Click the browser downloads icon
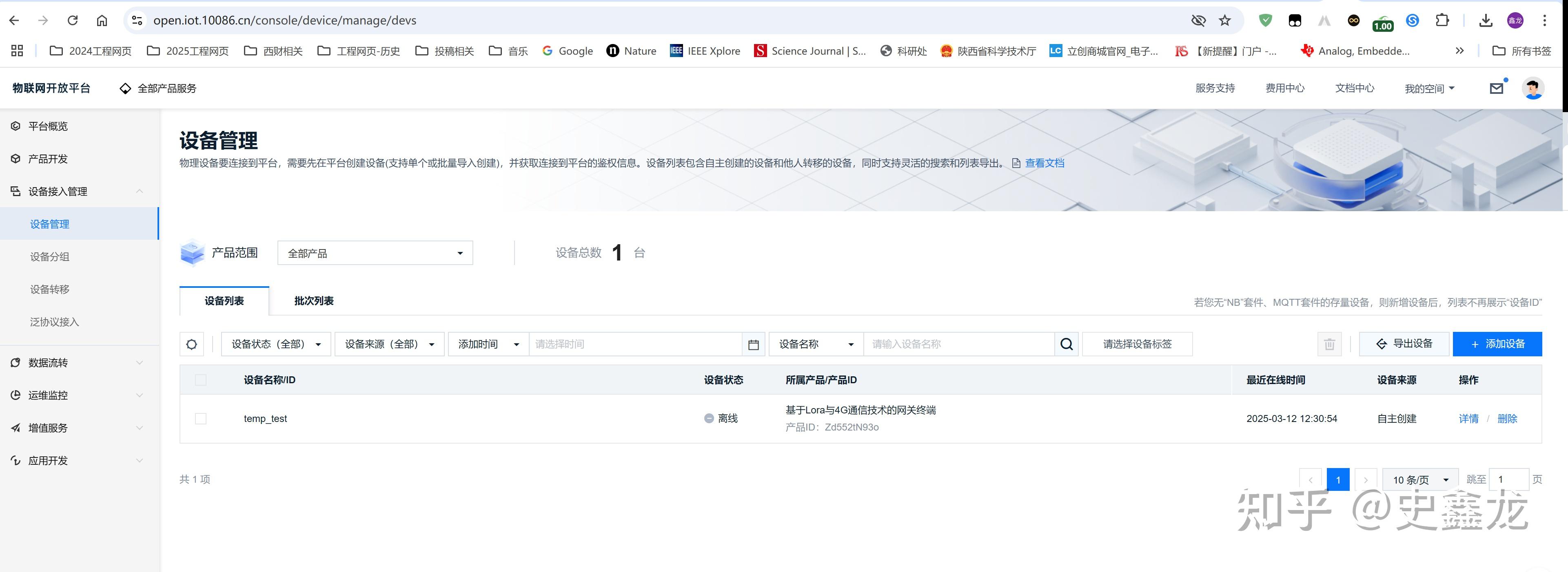 pyautogui.click(x=1486, y=20)
